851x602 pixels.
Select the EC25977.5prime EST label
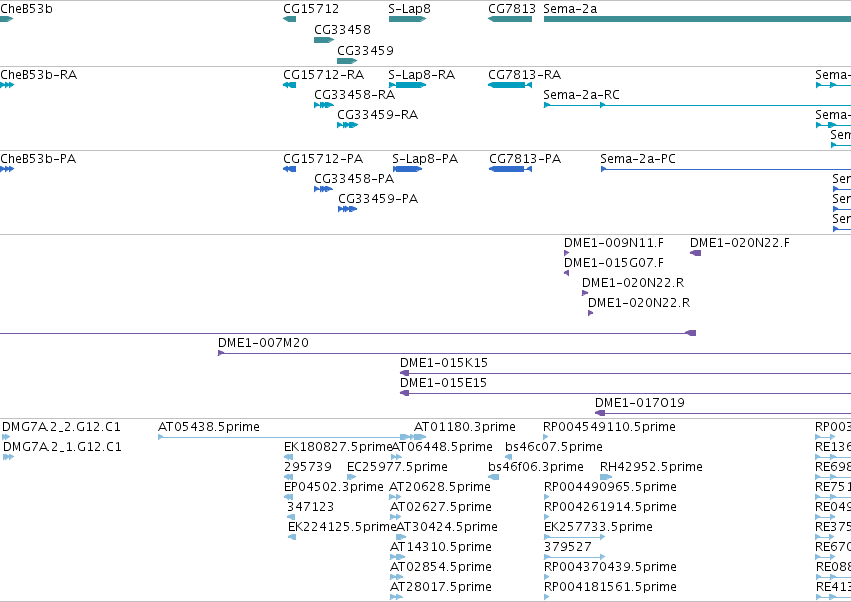pos(397,467)
